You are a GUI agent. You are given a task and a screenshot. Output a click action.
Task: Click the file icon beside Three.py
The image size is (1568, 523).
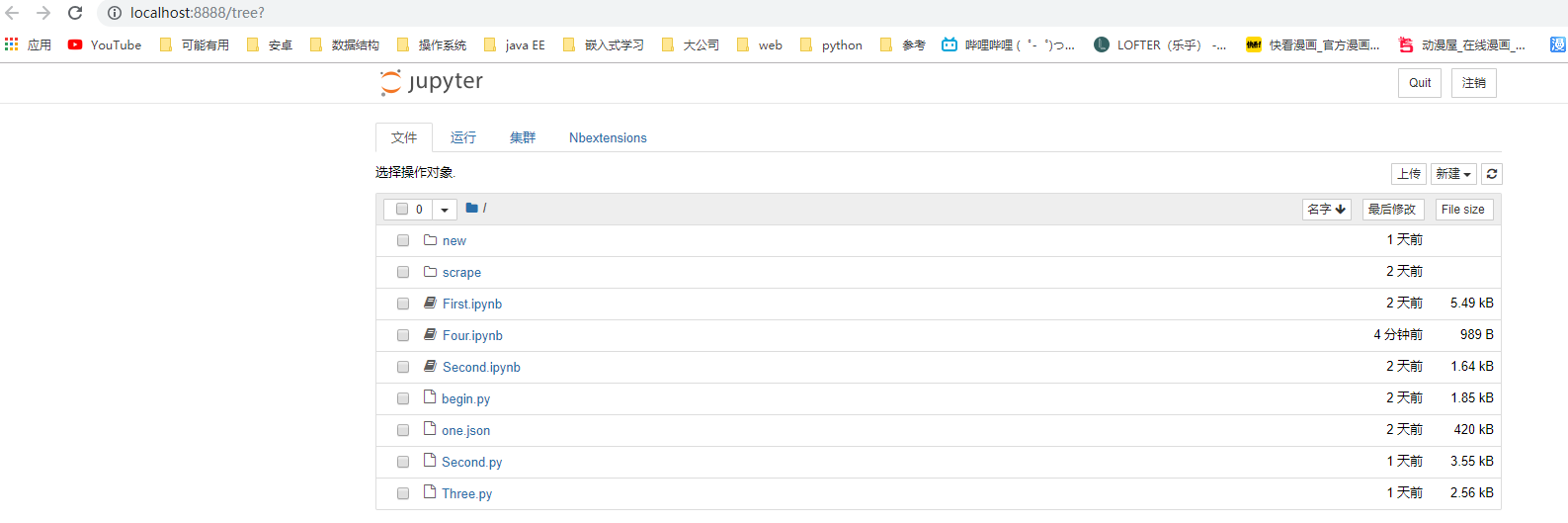pyautogui.click(x=430, y=491)
